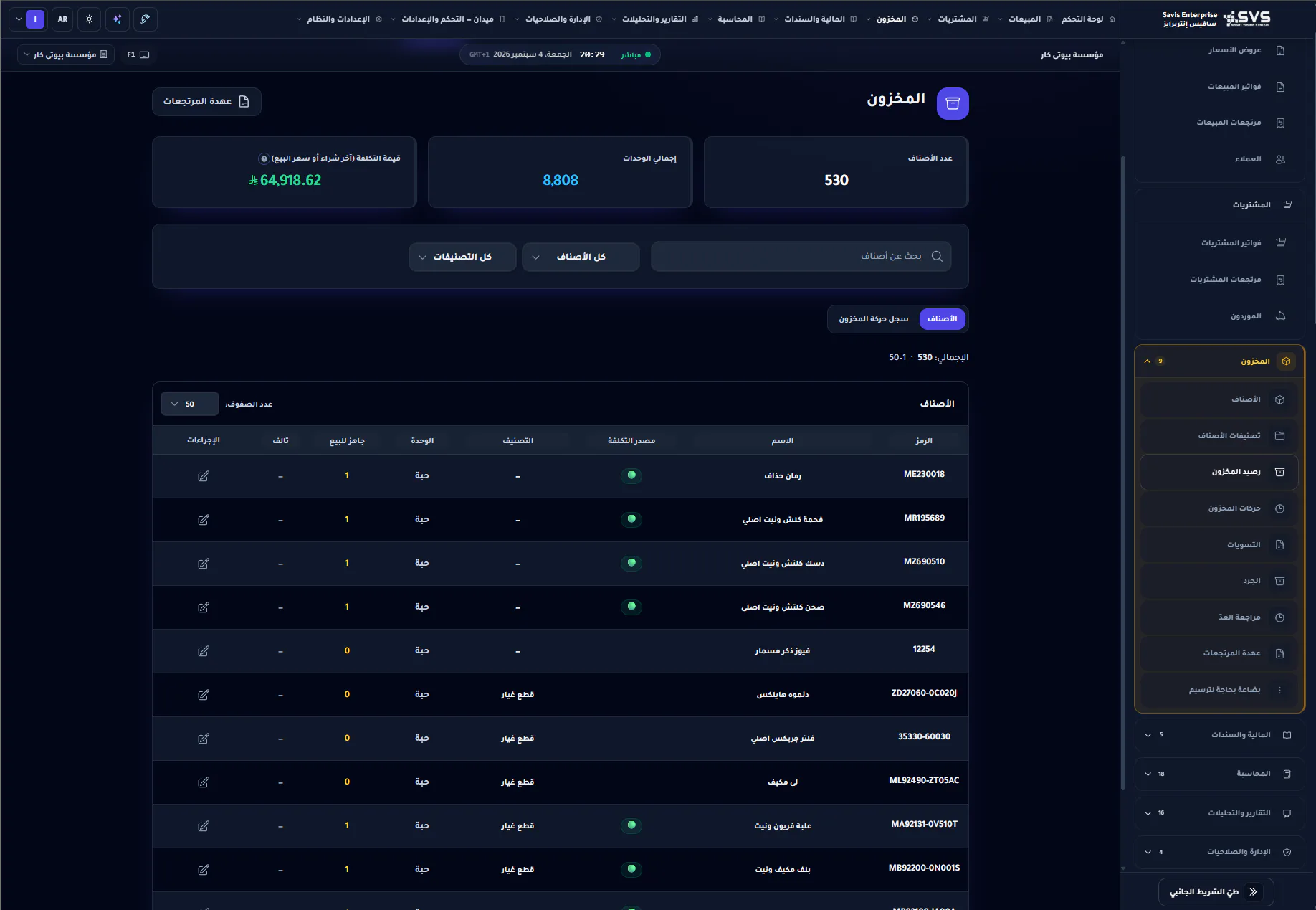
Task: Click the search magnifier icon
Action: click(x=937, y=257)
